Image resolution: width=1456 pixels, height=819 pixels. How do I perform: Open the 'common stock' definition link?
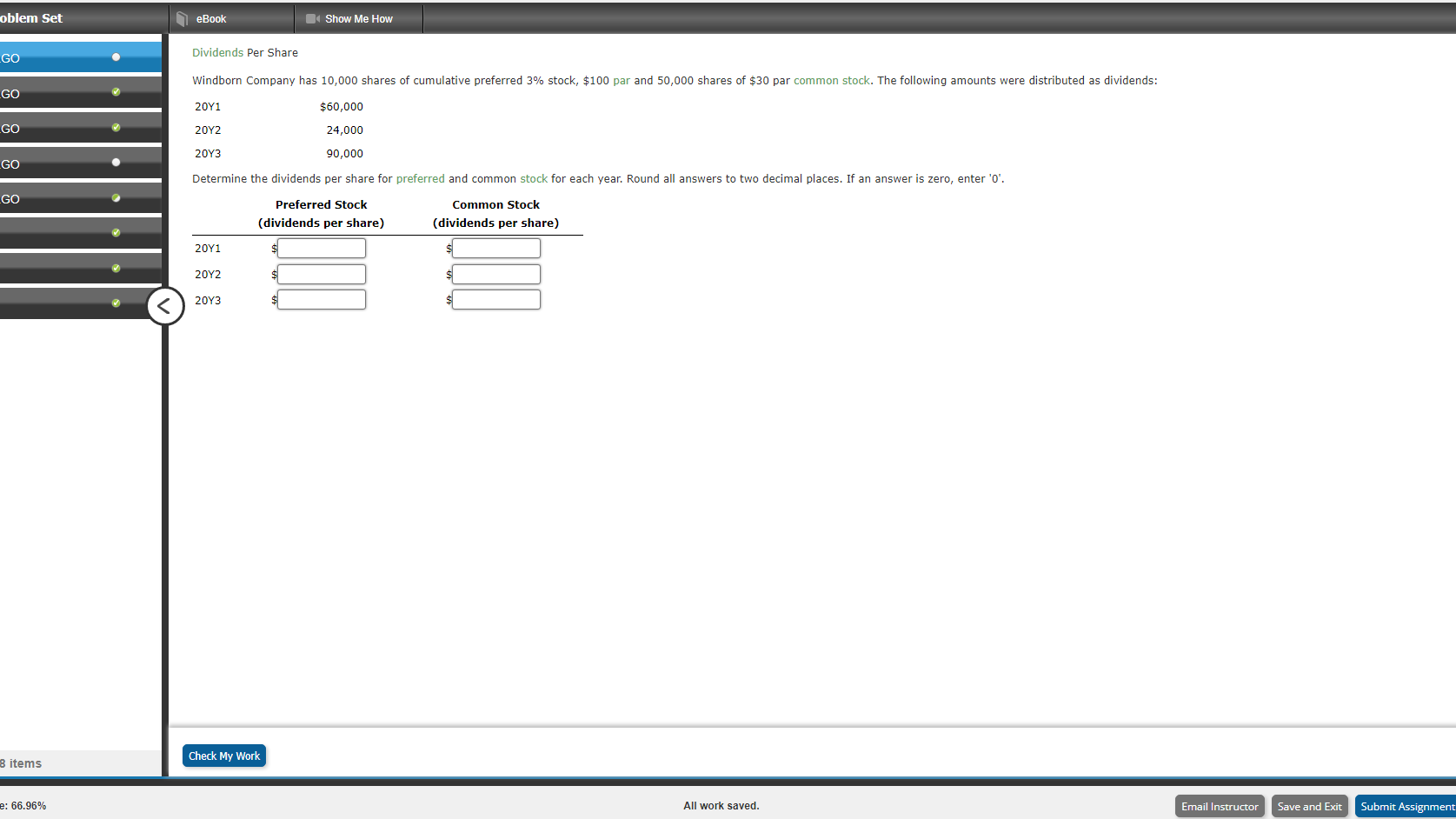click(831, 80)
